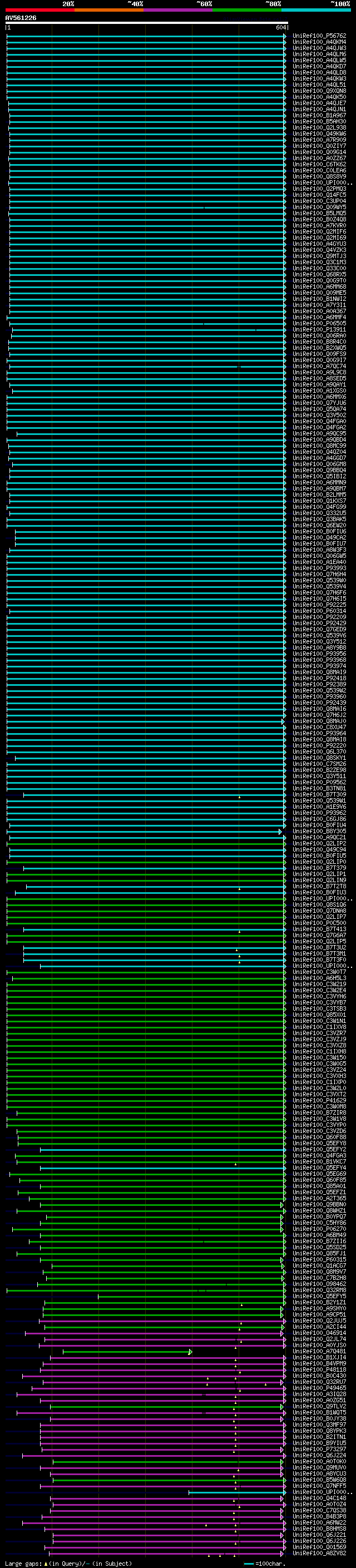Select the label UniRef100_B1A967
Image resolution: width=356 pixels, height=1568 pixels.
tap(319, 115)
